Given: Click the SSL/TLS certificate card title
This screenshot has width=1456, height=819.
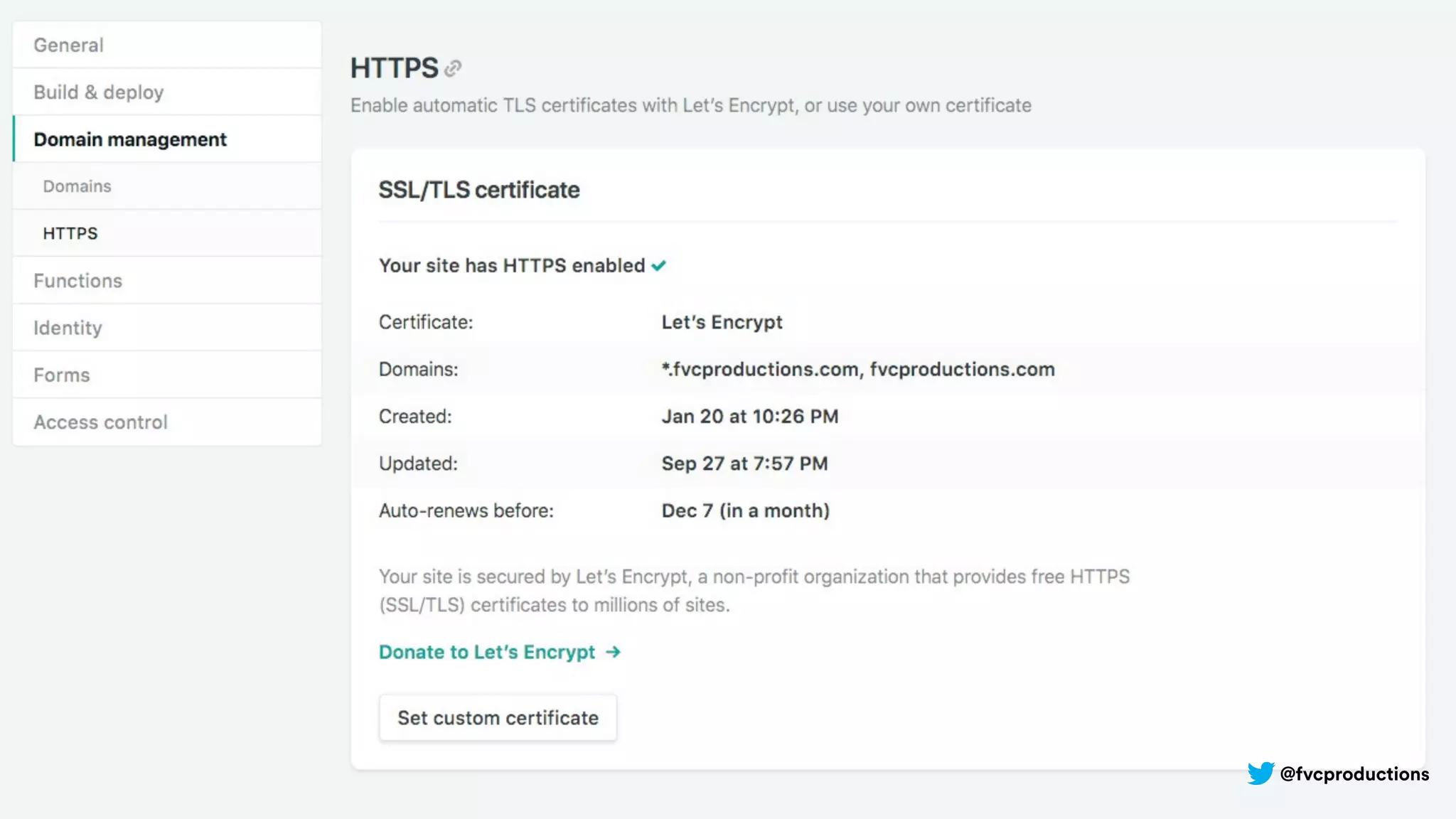Looking at the screenshot, I should coord(478,190).
